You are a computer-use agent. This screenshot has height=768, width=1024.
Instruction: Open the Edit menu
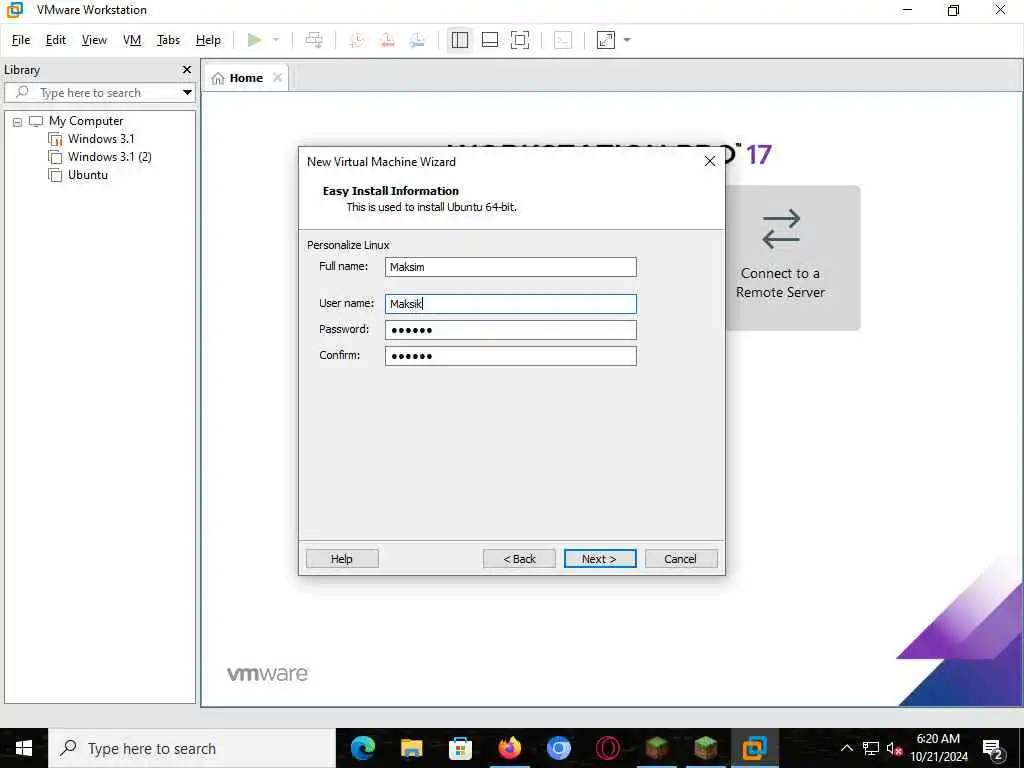(x=56, y=40)
